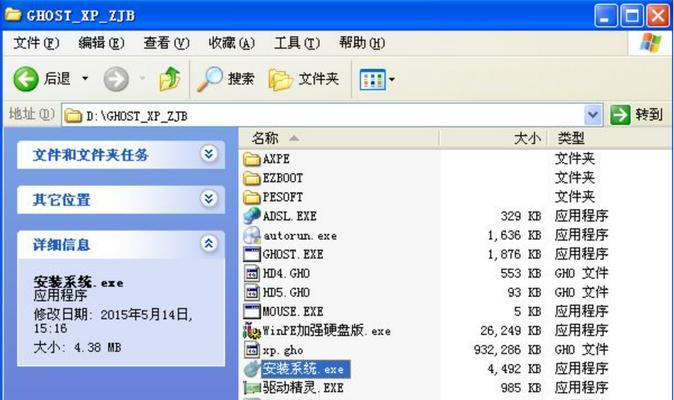The width and height of the screenshot is (674, 400).
Task: Open the 后退 history dropdown arrow
Action: (85, 78)
